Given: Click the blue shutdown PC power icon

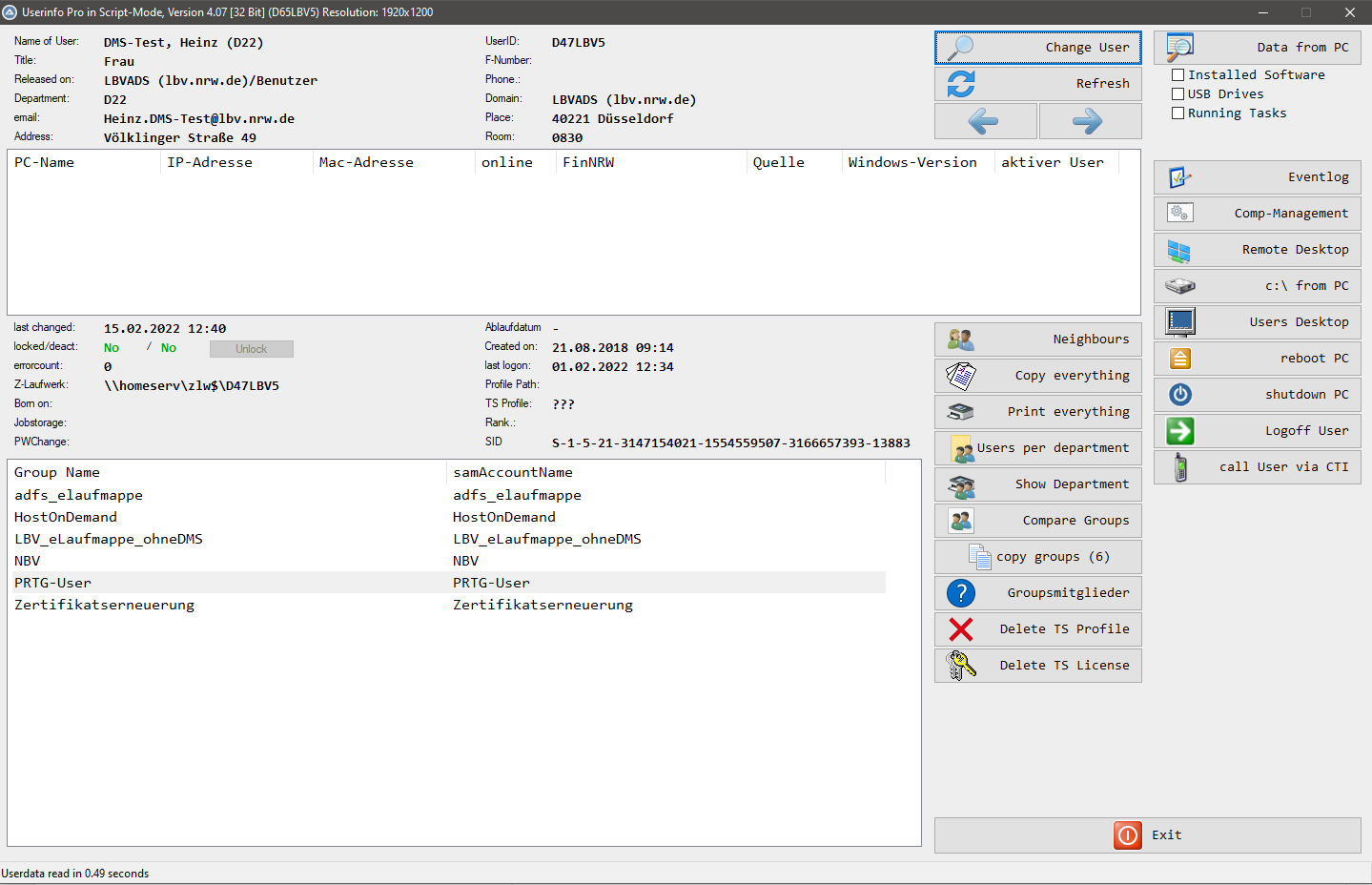Looking at the screenshot, I should tap(1180, 394).
